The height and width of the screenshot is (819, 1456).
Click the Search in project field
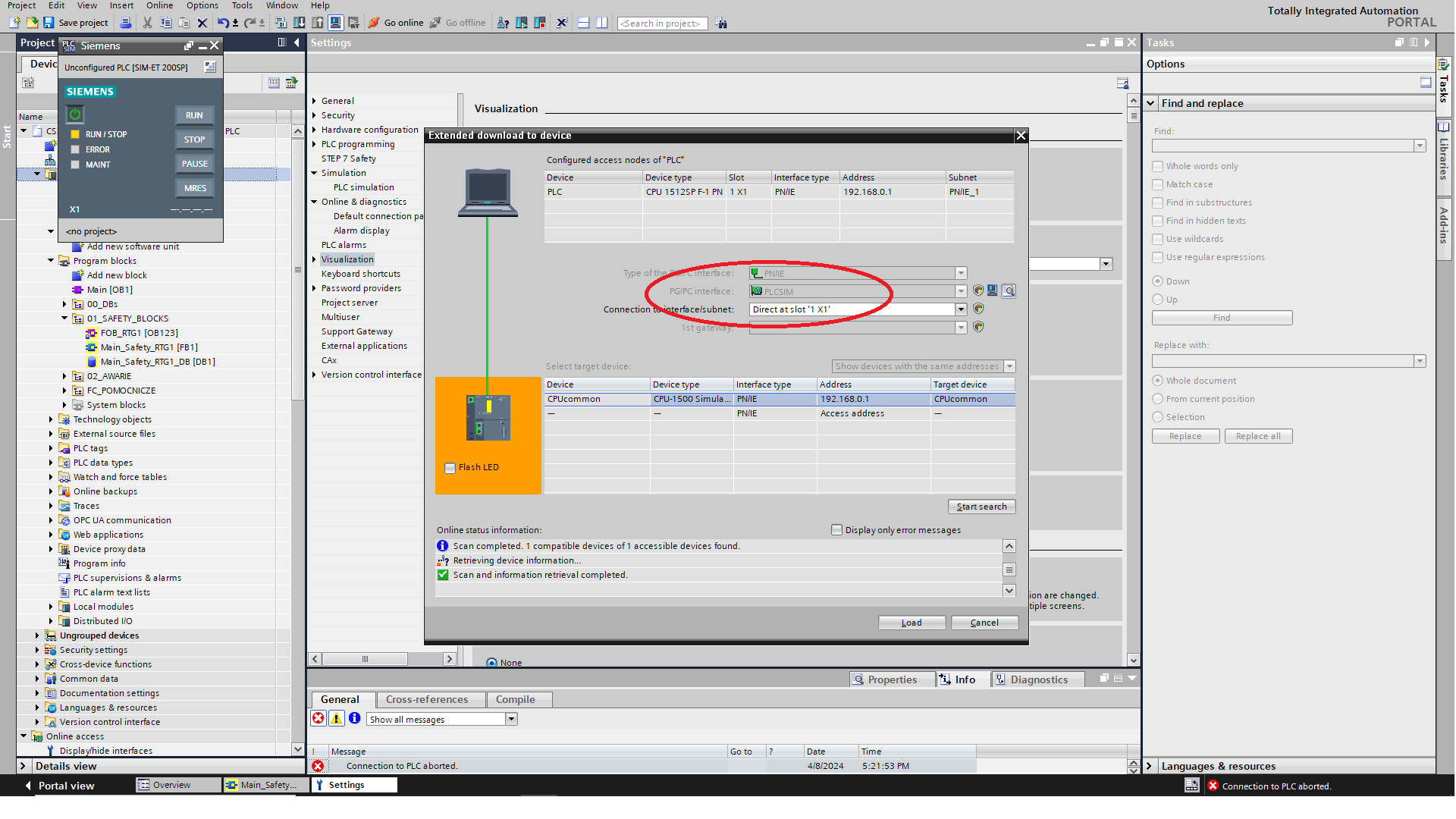pyautogui.click(x=661, y=24)
